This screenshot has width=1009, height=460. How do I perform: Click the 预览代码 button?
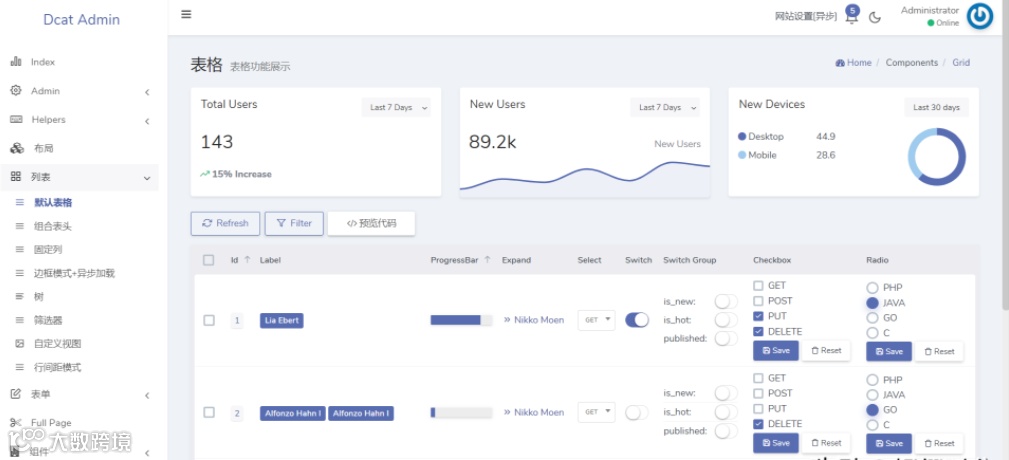tap(371, 223)
